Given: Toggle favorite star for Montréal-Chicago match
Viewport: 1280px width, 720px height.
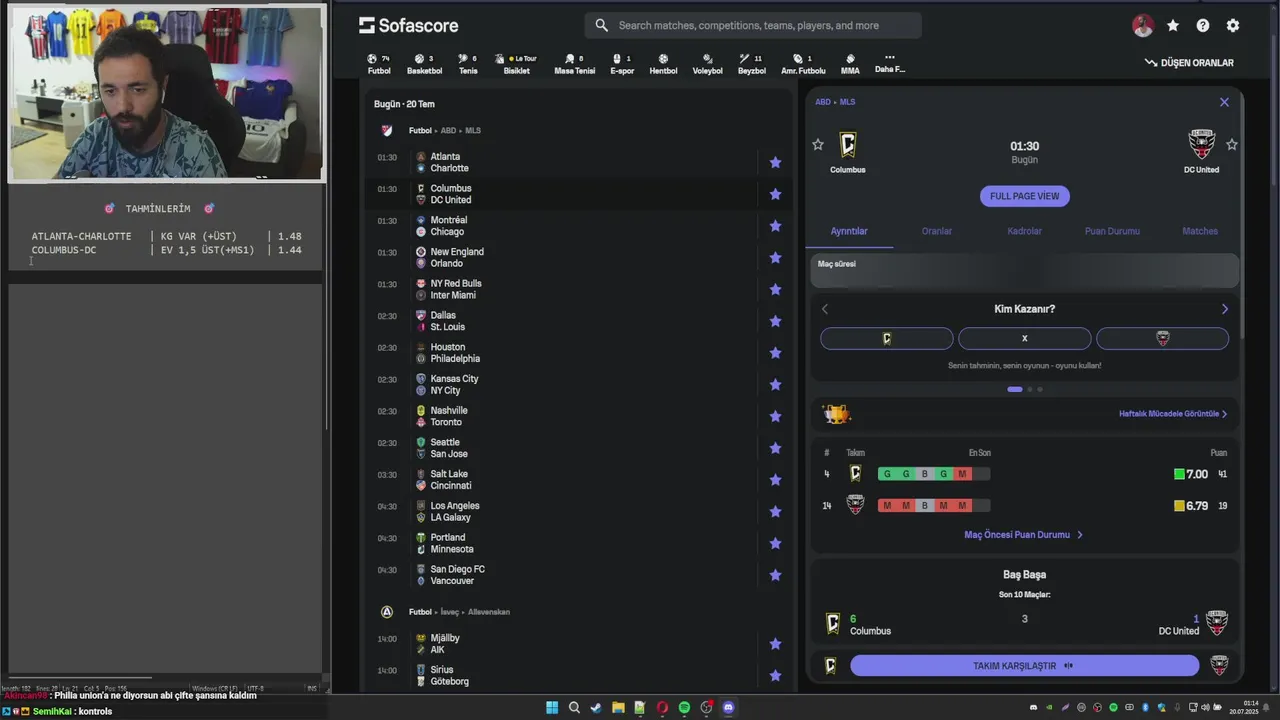Looking at the screenshot, I should click(x=775, y=226).
